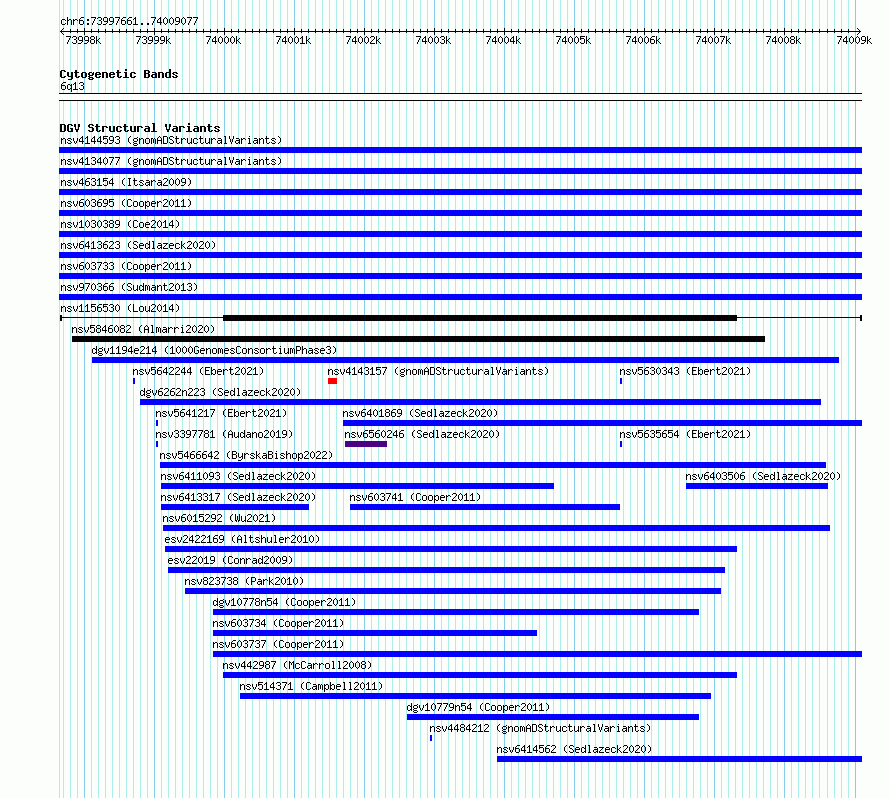Click the 6q13 band label
Image resolution: width=890 pixels, height=798 pixels.
tap(72, 86)
